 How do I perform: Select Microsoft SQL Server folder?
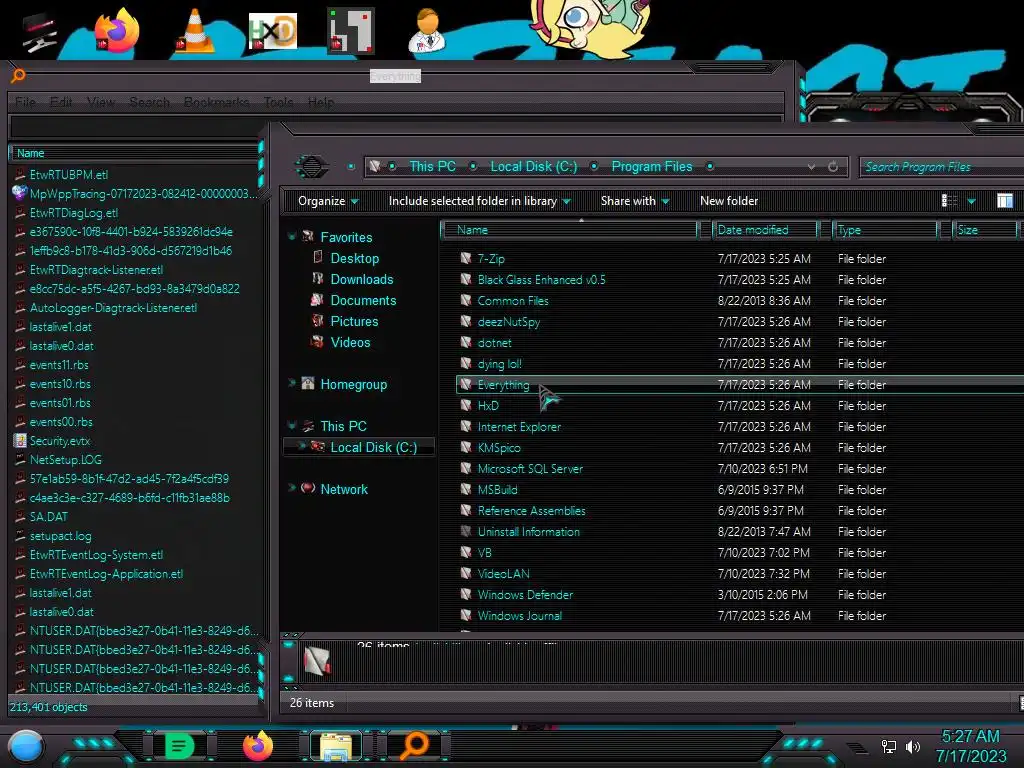[740, 468]
